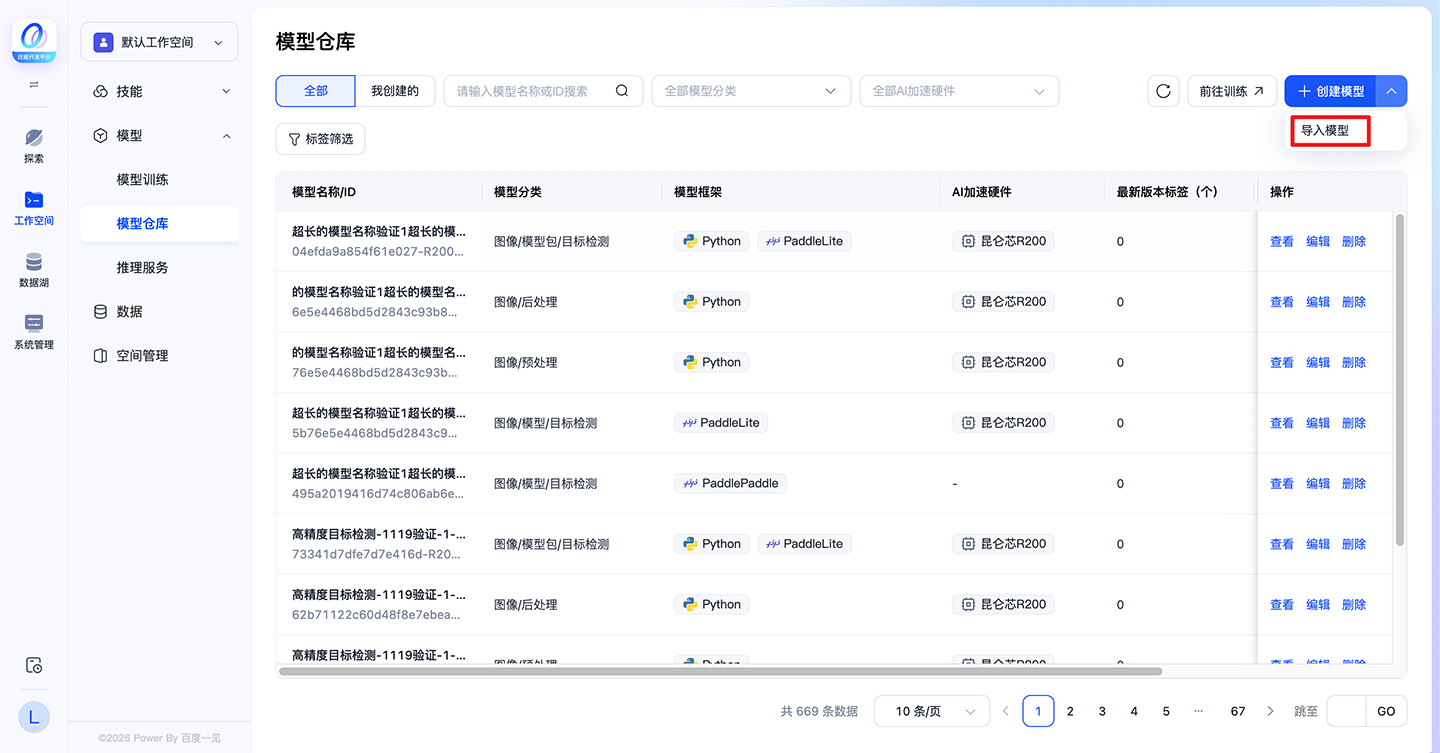The image size is (1440, 753).
Task: Open the 全部AI加速硬件 dropdown
Action: (x=959, y=91)
